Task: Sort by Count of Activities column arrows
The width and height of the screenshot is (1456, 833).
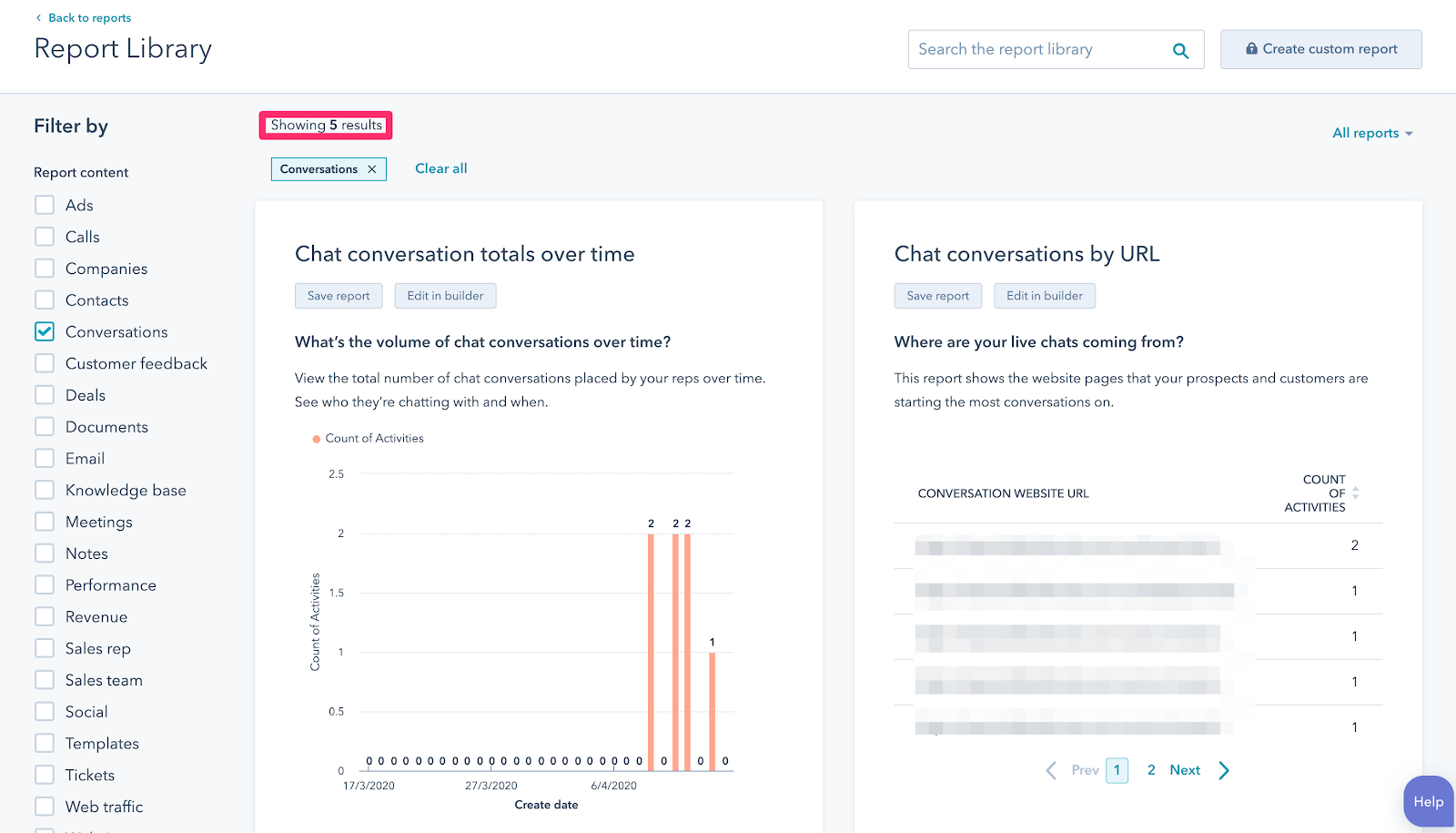Action: pos(1355,493)
